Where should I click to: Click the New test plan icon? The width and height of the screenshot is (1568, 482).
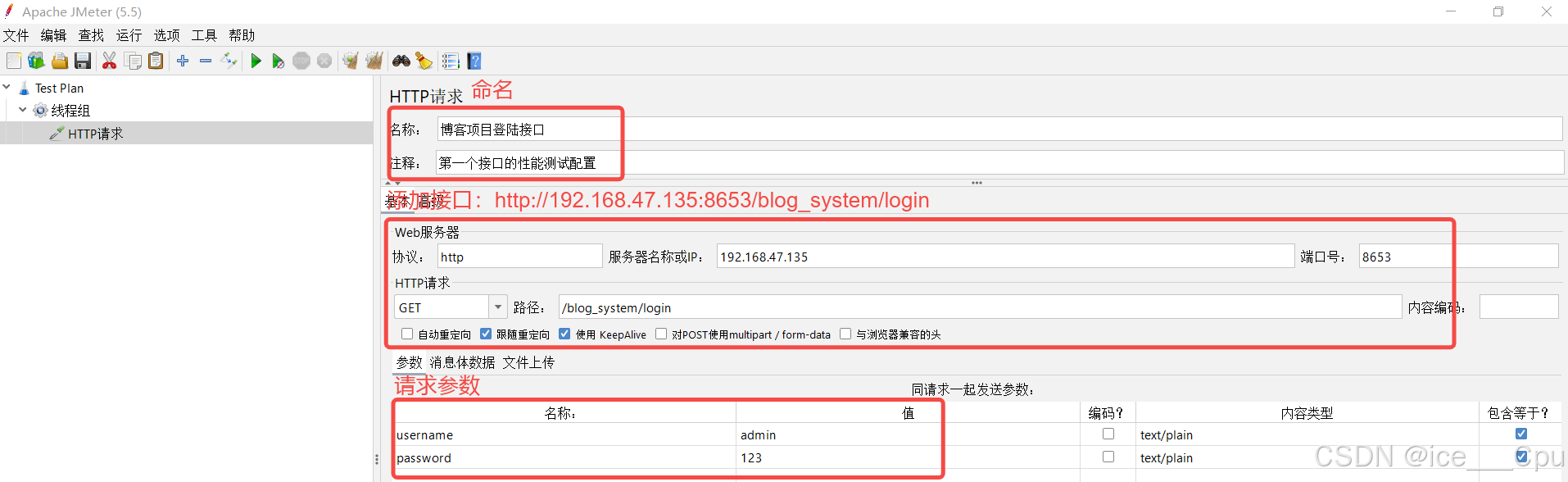14,61
